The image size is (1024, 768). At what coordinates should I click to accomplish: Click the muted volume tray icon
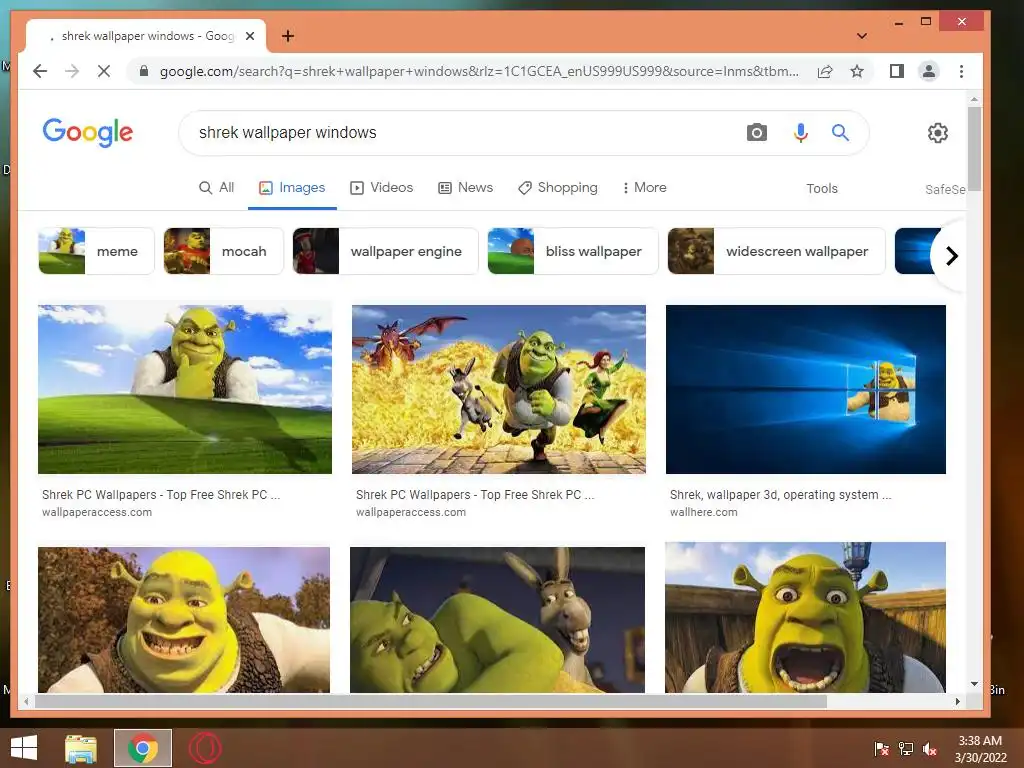pos(930,749)
